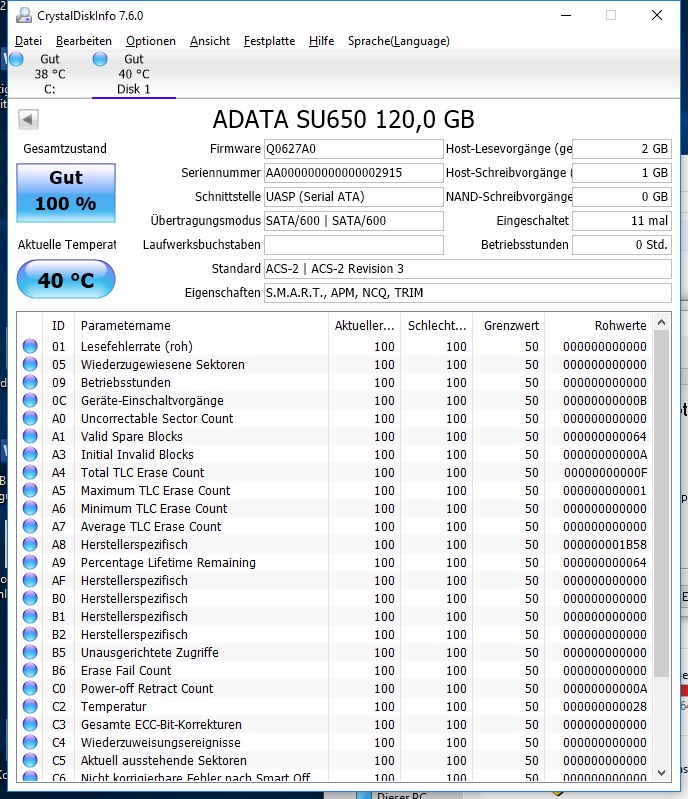Click the Schlecht... column header
Image resolution: width=688 pixels, height=799 pixels.
[x=437, y=326]
